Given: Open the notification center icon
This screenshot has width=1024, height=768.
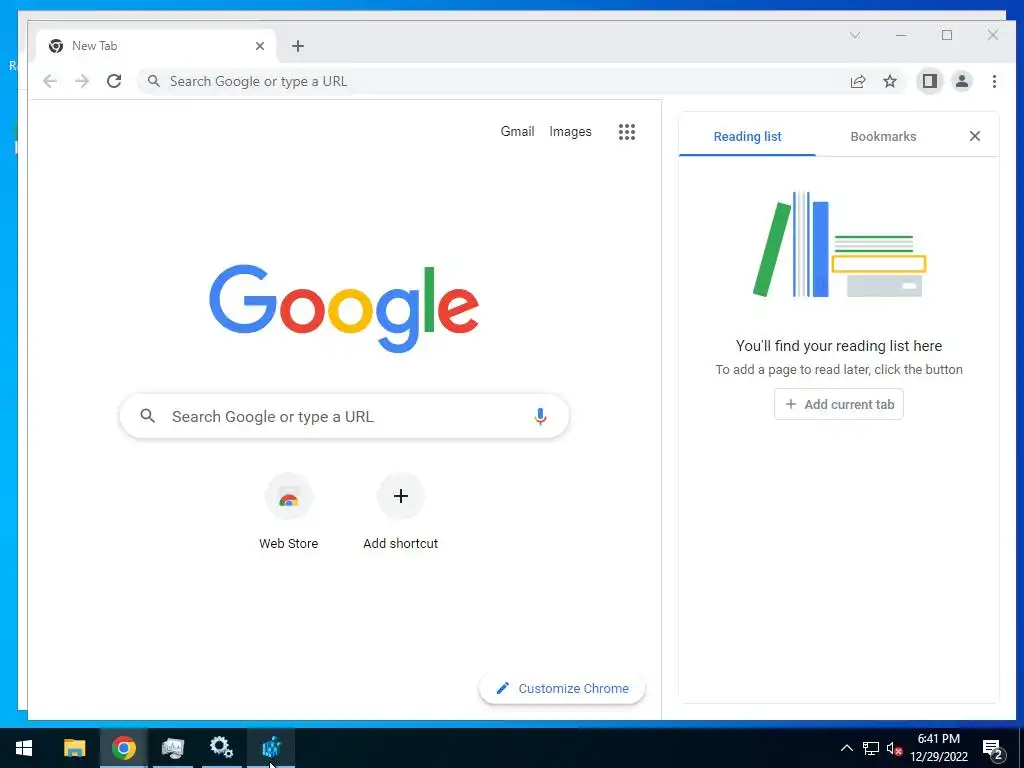Looking at the screenshot, I should tap(993, 749).
